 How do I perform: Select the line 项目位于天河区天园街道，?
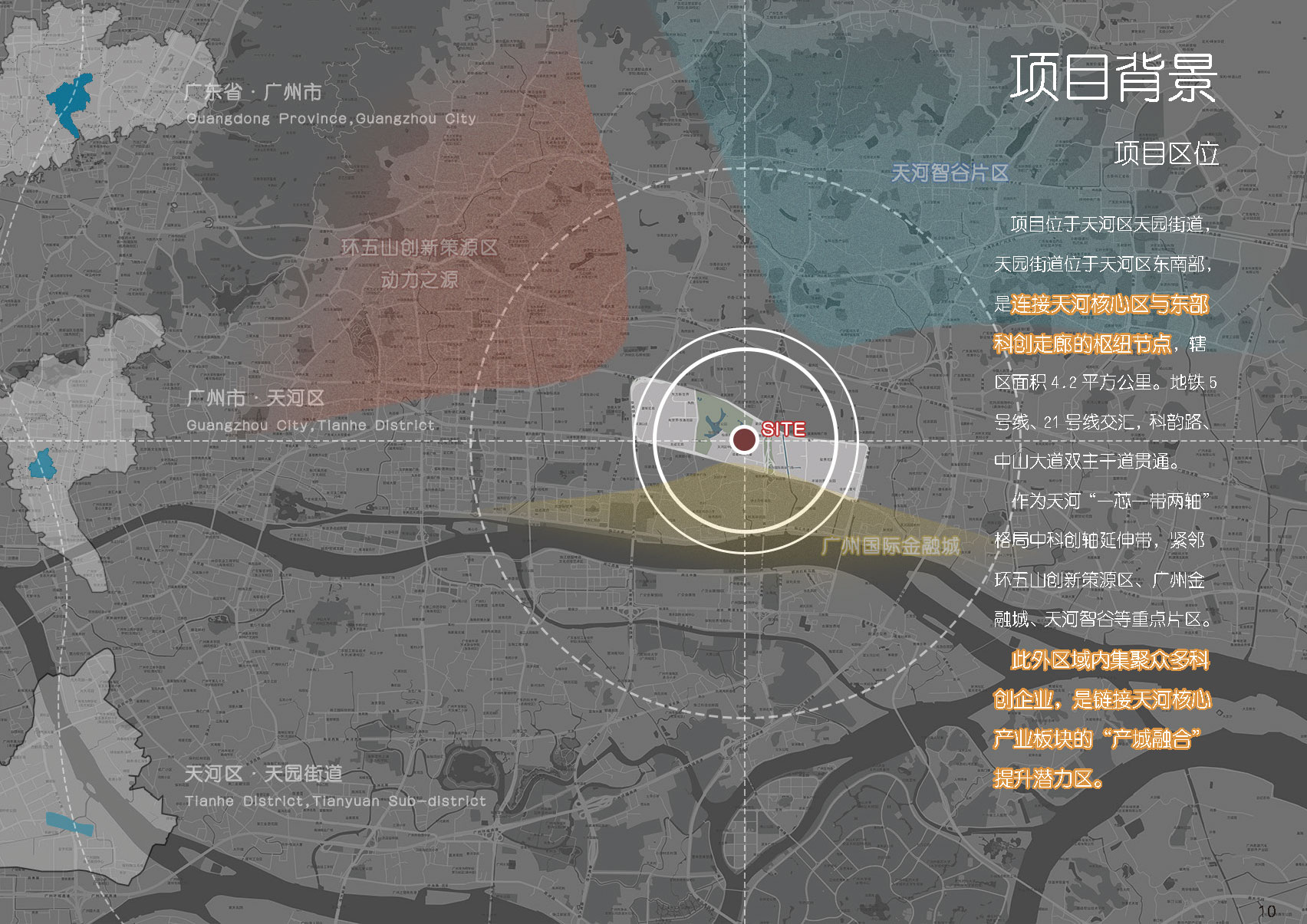tap(1111, 224)
